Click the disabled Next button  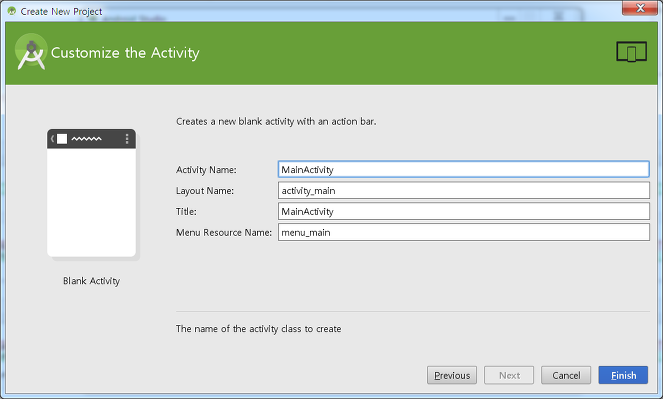[x=509, y=375]
